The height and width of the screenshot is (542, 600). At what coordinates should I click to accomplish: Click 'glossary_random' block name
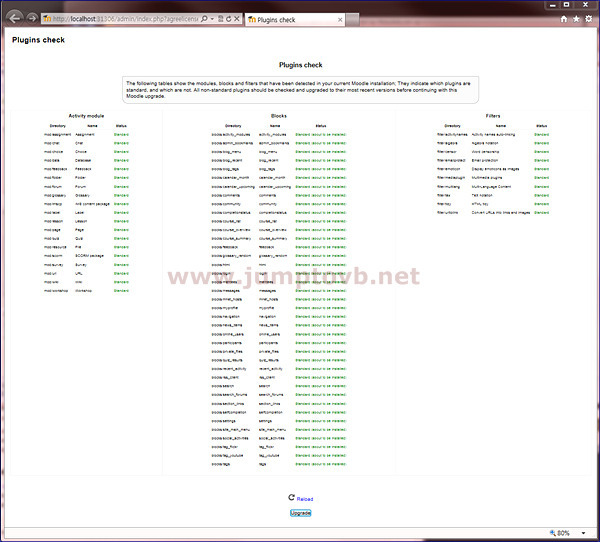273,256
